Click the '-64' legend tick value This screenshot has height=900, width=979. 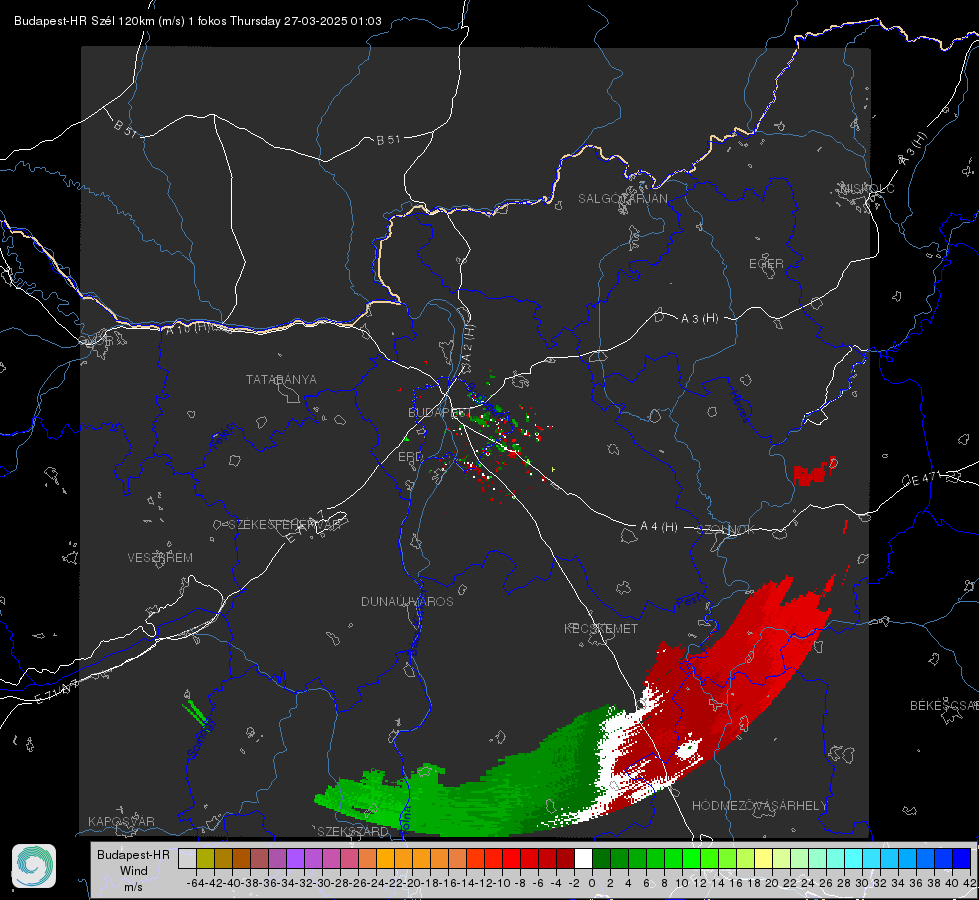coord(195,883)
